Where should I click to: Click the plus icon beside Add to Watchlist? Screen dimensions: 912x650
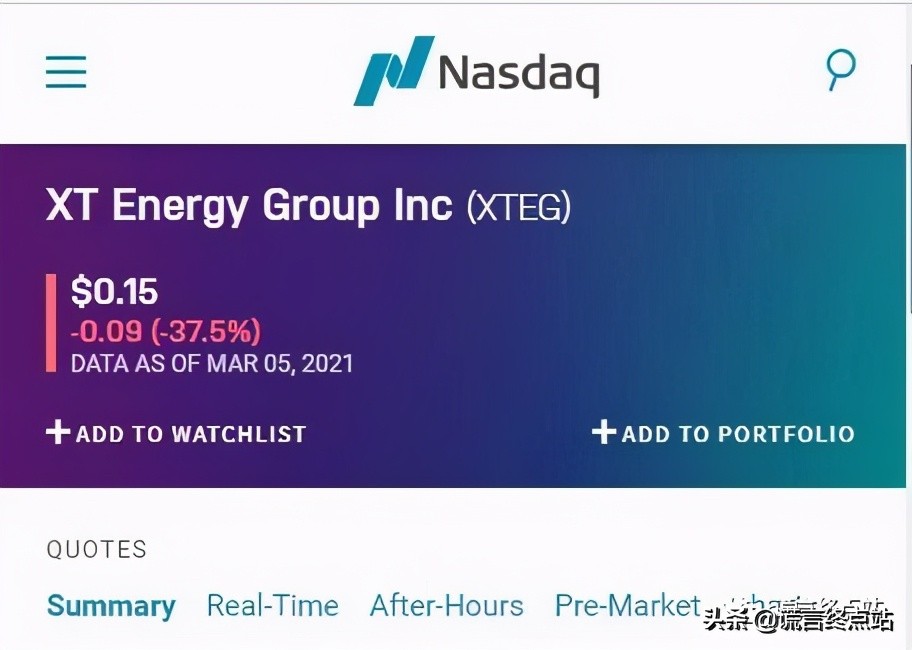59,433
